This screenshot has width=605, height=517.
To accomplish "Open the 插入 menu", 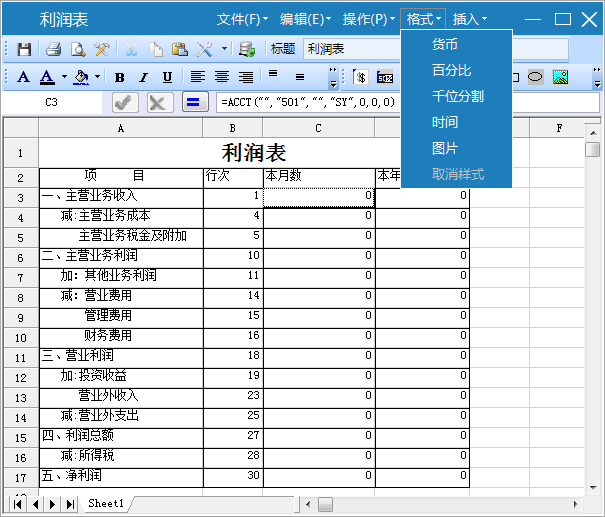I will point(470,19).
